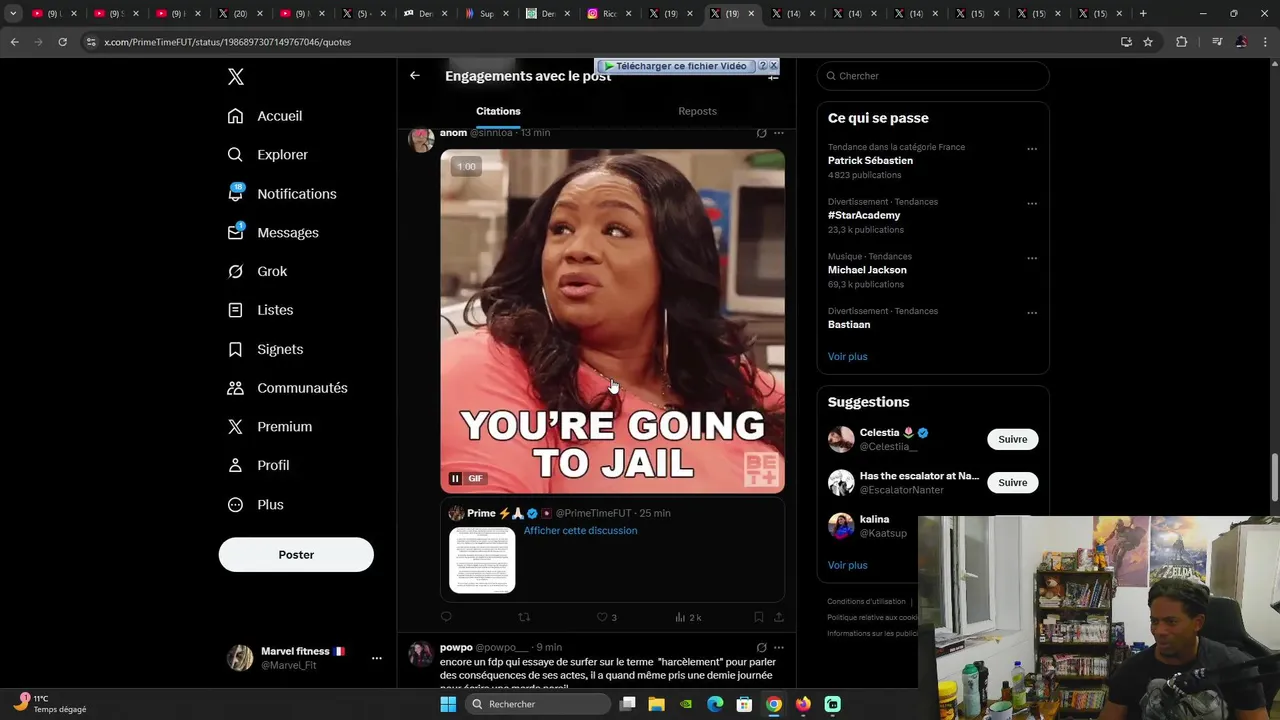
Task: Open Profil from the sidebar
Action: (x=258, y=466)
